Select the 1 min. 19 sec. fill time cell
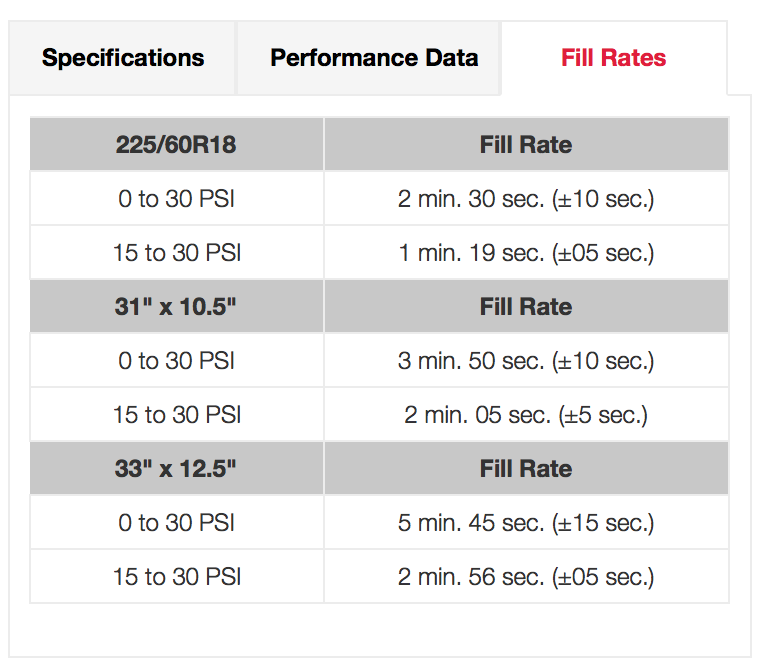The width and height of the screenshot is (764, 672). pyautogui.click(x=526, y=253)
